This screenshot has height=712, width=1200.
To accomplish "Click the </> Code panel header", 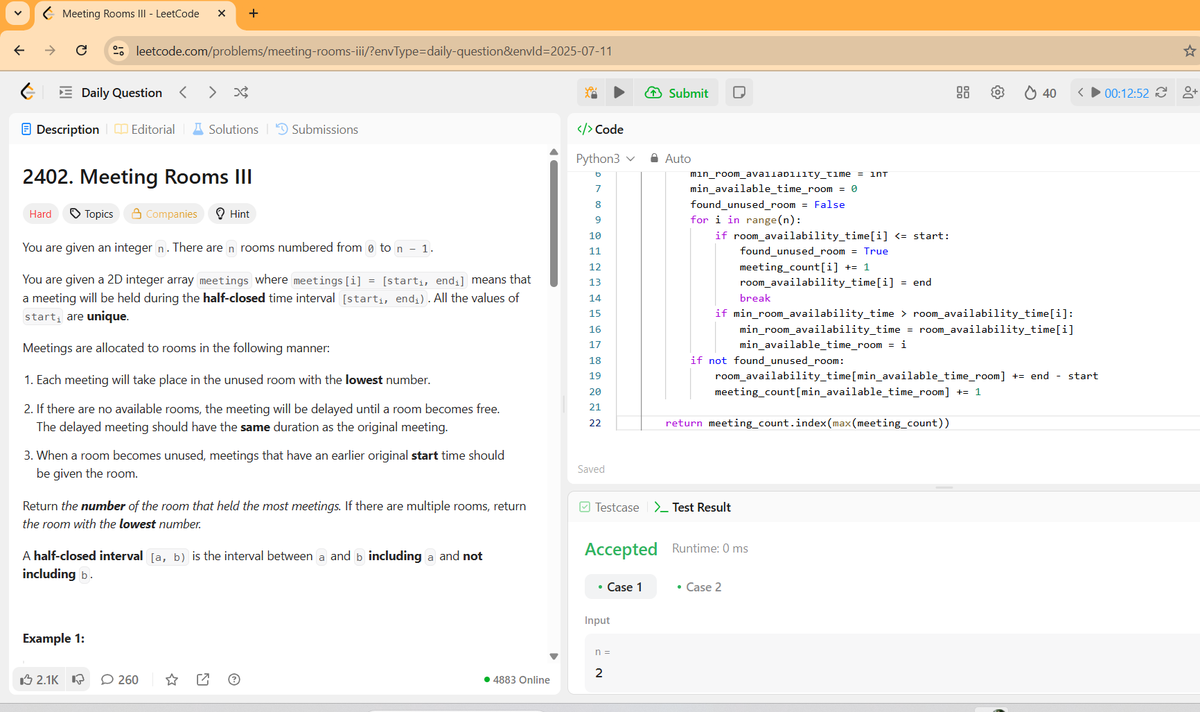I will click(601, 129).
